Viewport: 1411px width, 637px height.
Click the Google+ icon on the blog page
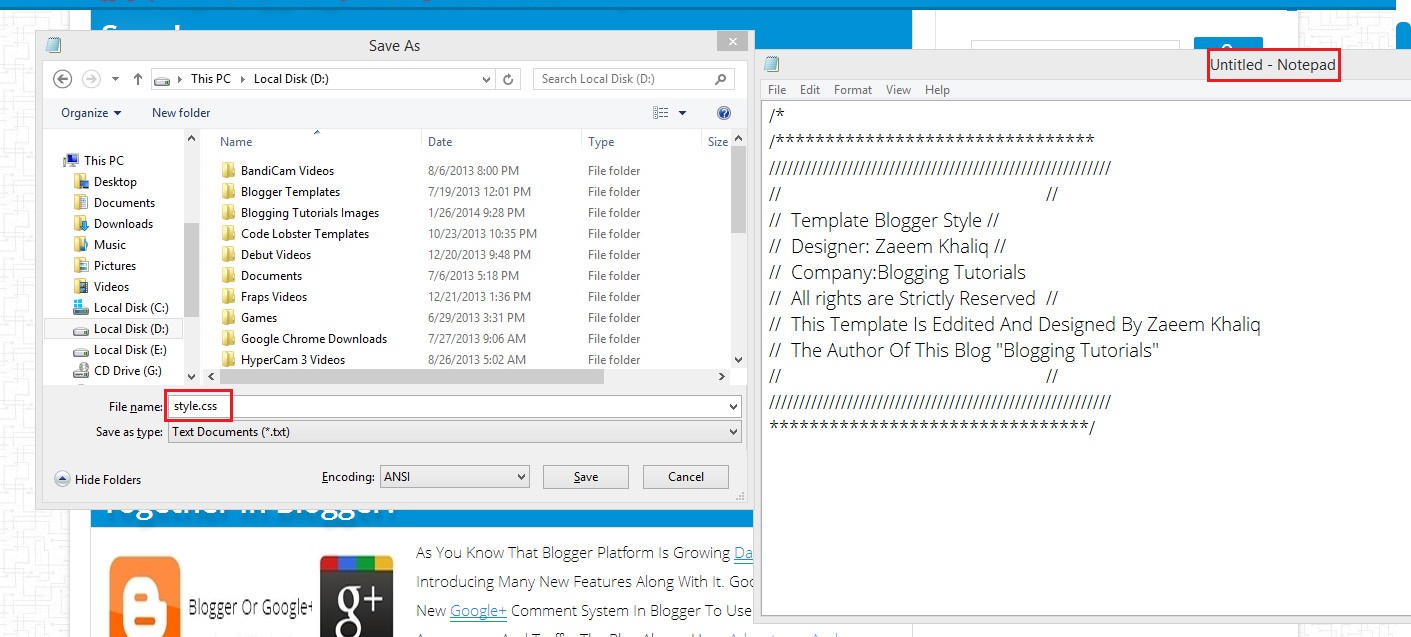tap(357, 595)
